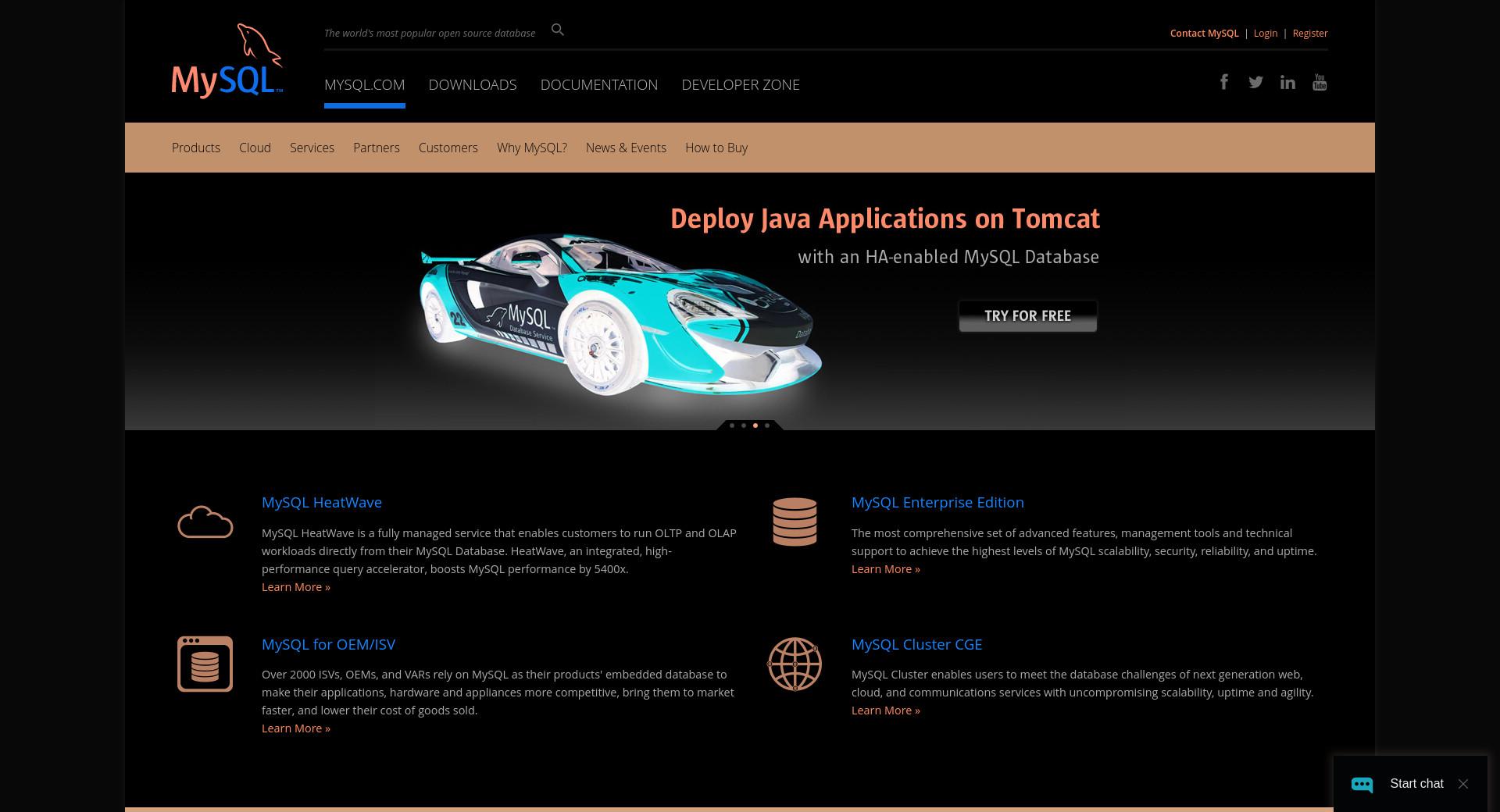Click the search field placeholder text
This screenshot has width=1500, height=812.
[430, 33]
